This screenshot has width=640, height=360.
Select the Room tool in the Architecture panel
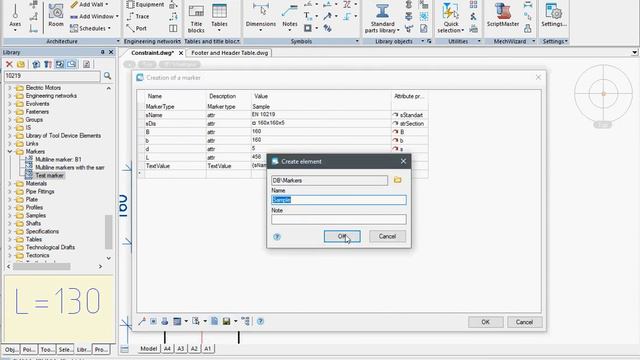pos(56,16)
